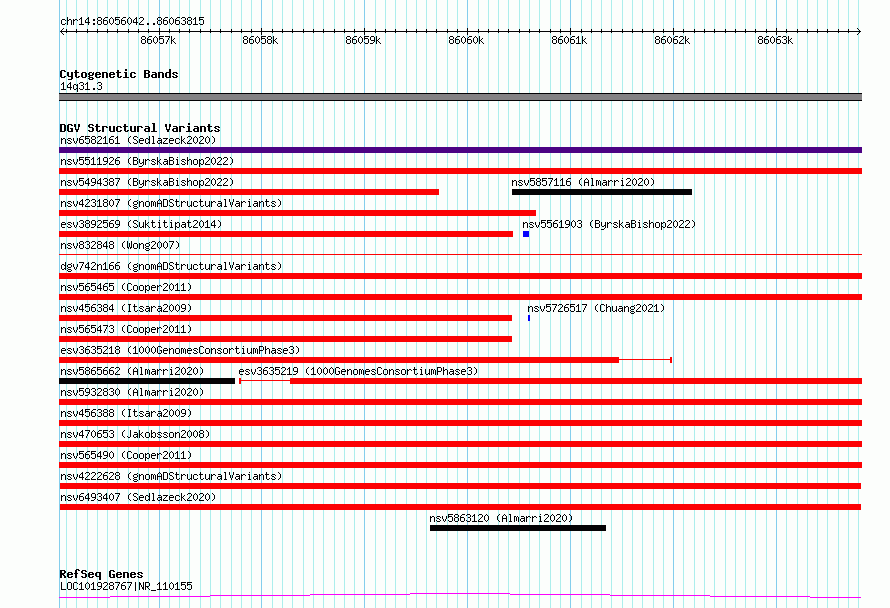Click the nsv565465 (Cooper2011) label
The width and height of the screenshot is (890, 608).
tap(126, 287)
